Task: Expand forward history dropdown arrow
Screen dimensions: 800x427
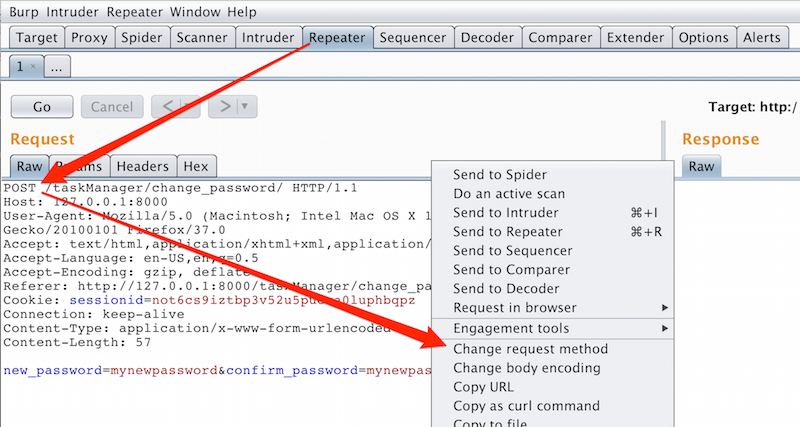Action: (x=245, y=107)
